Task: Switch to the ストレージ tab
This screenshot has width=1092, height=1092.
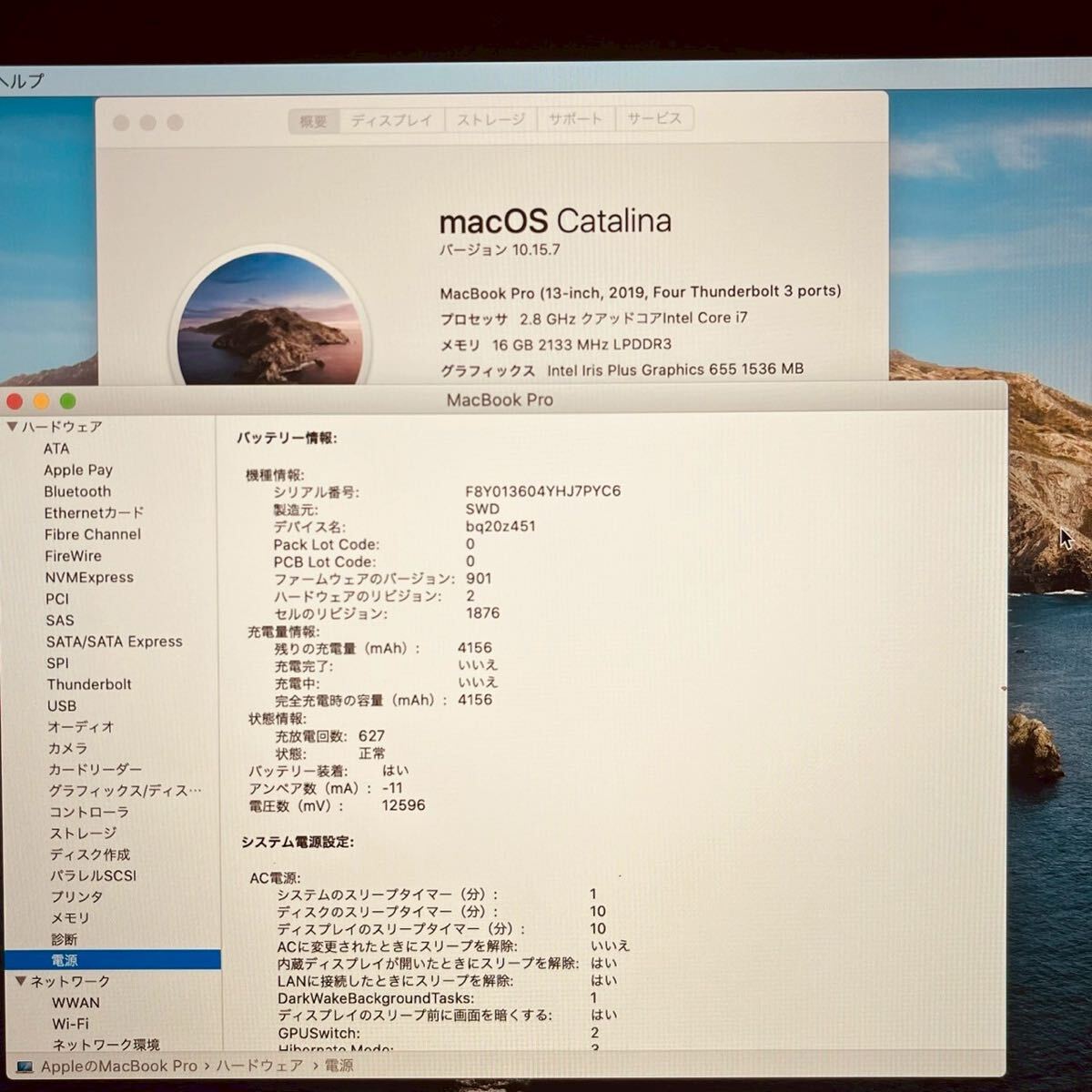Action: [491, 119]
